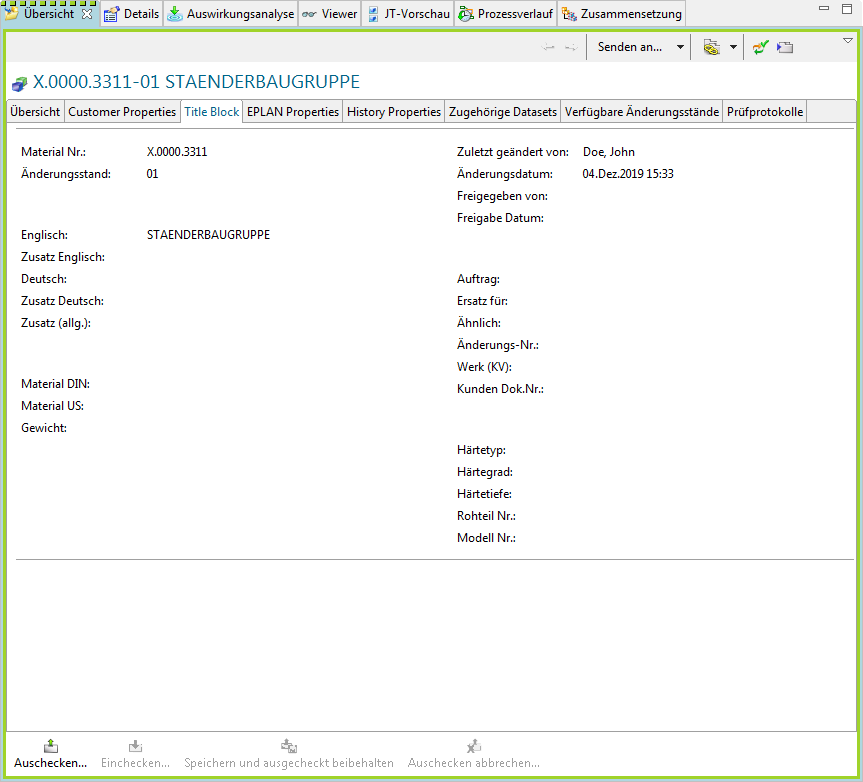Show the Verfügbare Änderungsstände sub-tab
Screen dimensions: 863x782
(x=641, y=112)
